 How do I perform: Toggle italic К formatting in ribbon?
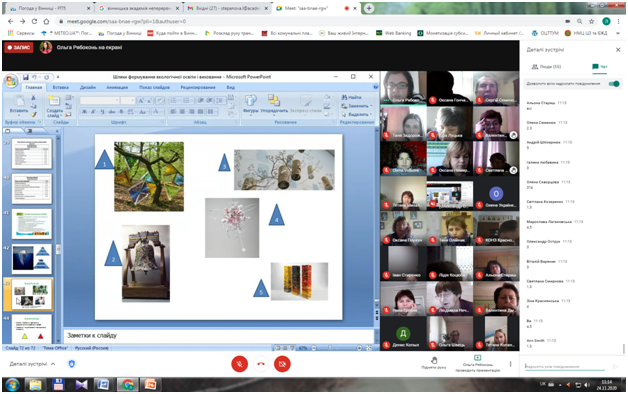click(94, 111)
